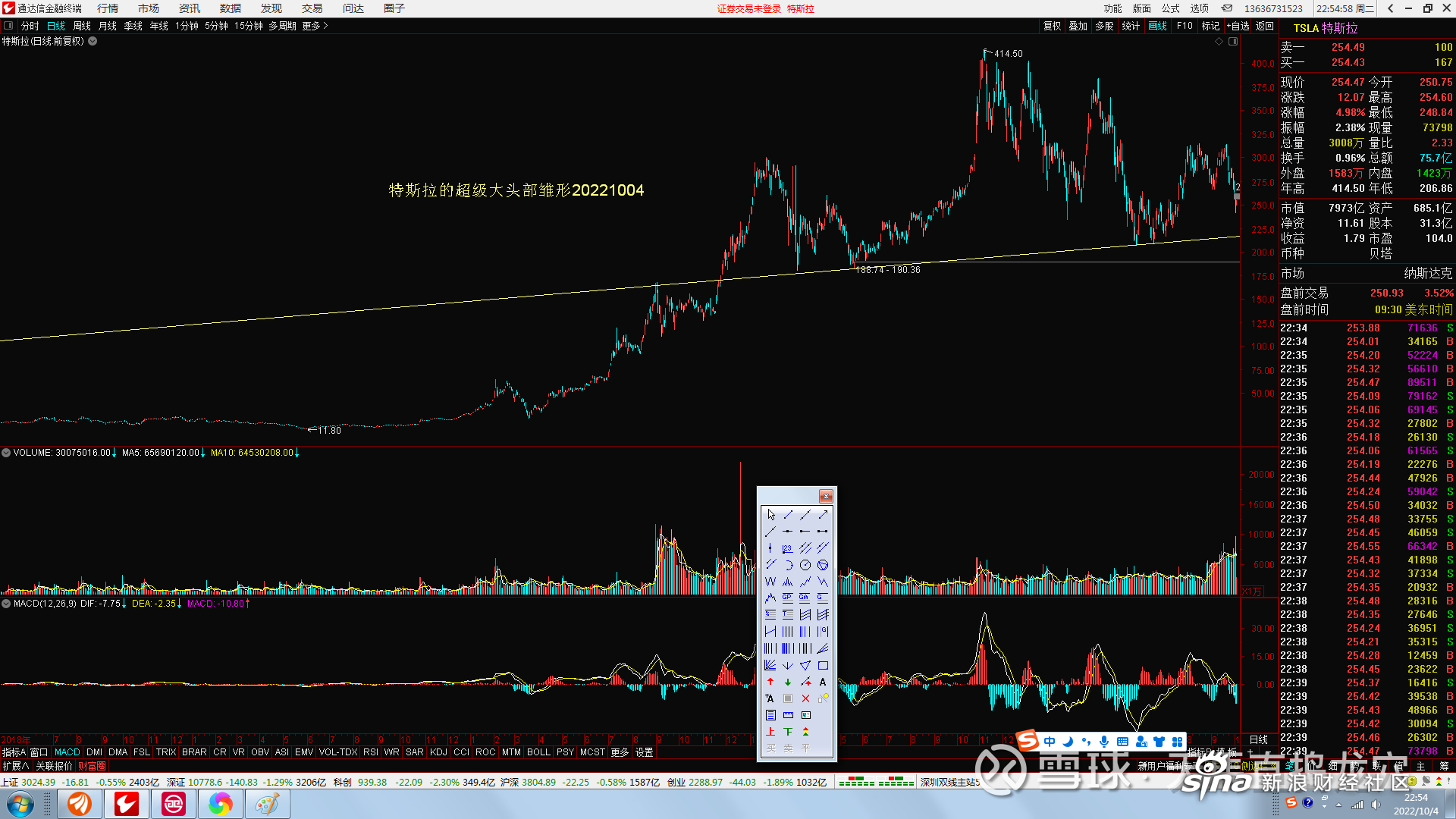Open the mail message icon in title bar

[1227, 8]
